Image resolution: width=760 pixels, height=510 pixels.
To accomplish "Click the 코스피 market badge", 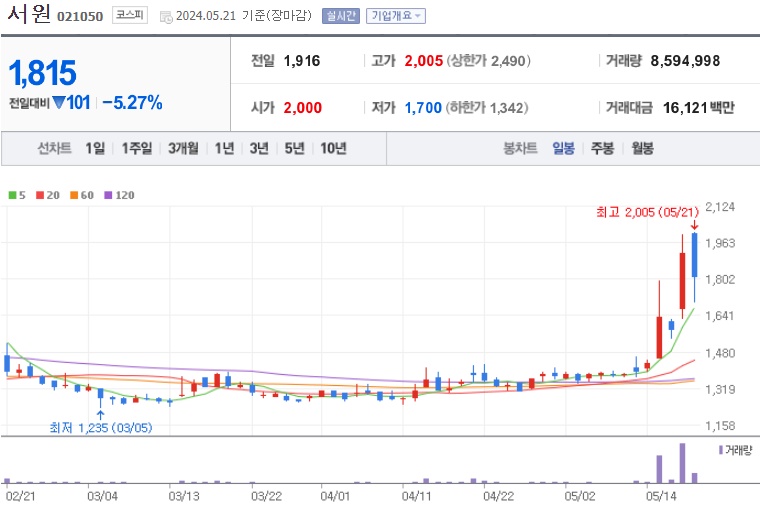I will (130, 15).
